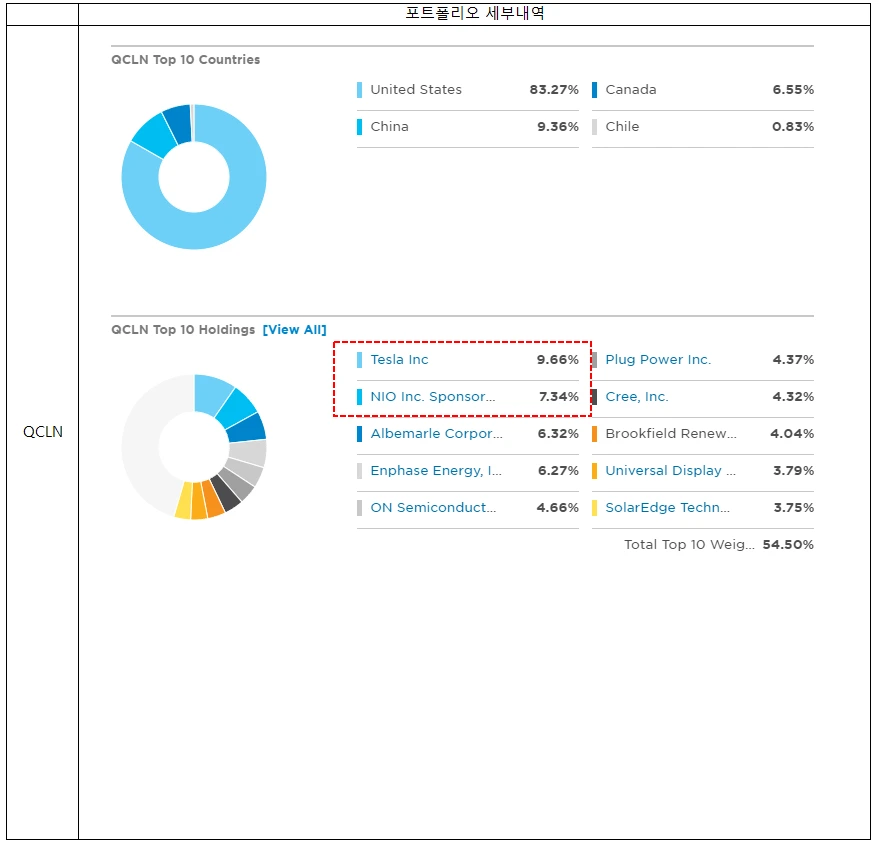This screenshot has height=846, width=879.
Task: Click the Total Top 10 54.50% value
Action: pos(788,544)
